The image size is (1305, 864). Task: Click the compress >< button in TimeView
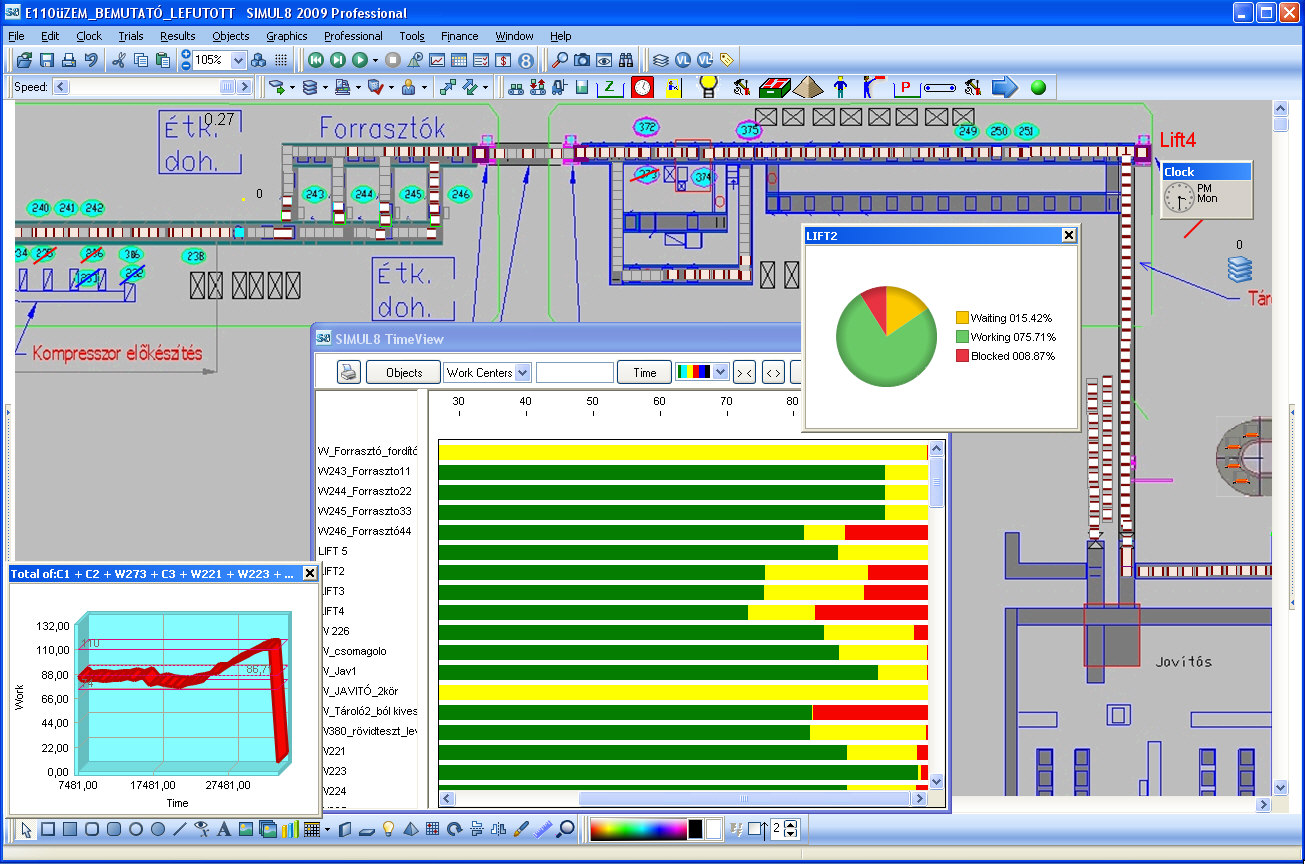[x=744, y=373]
